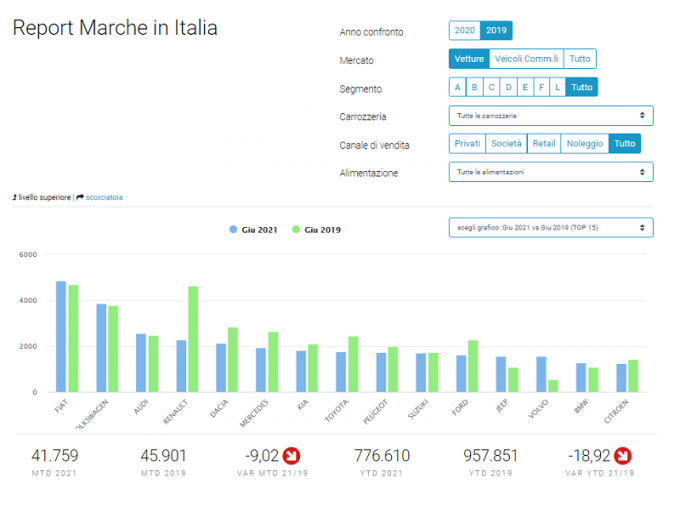This screenshot has height=512, width=680.
Task: Choose Tutto in Mercato row
Action: tap(580, 59)
